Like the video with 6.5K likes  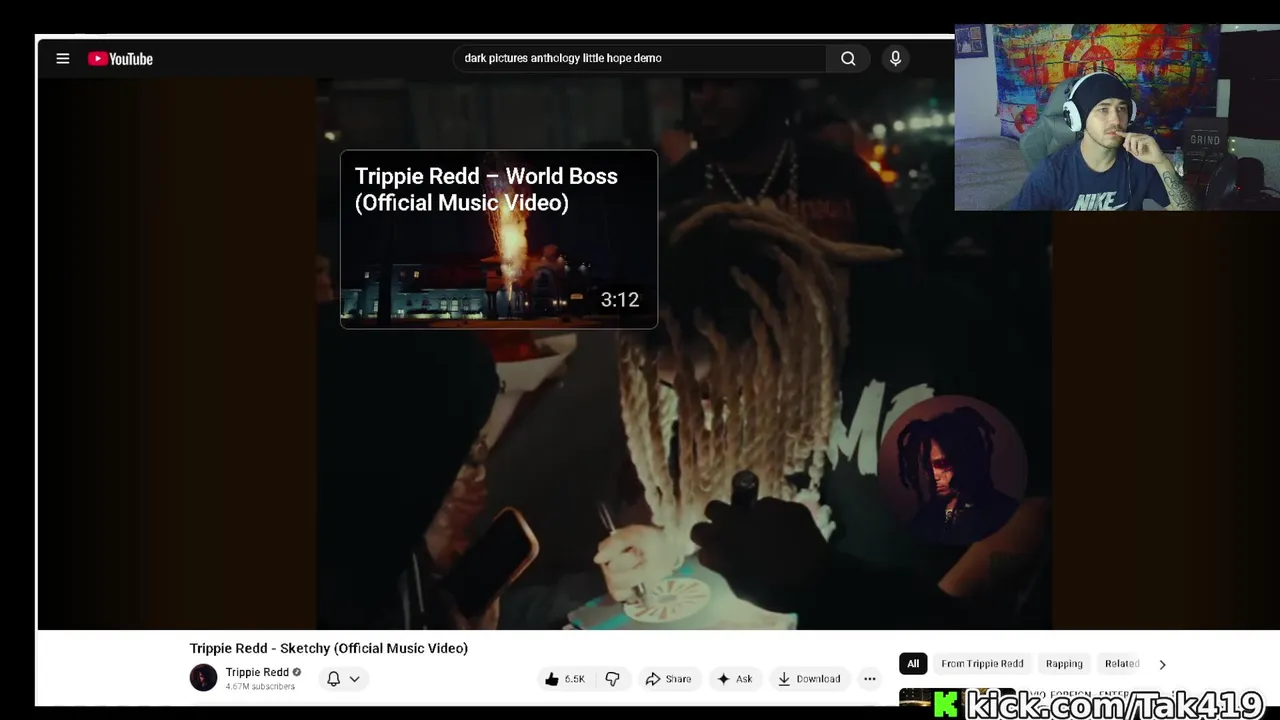[565, 679]
